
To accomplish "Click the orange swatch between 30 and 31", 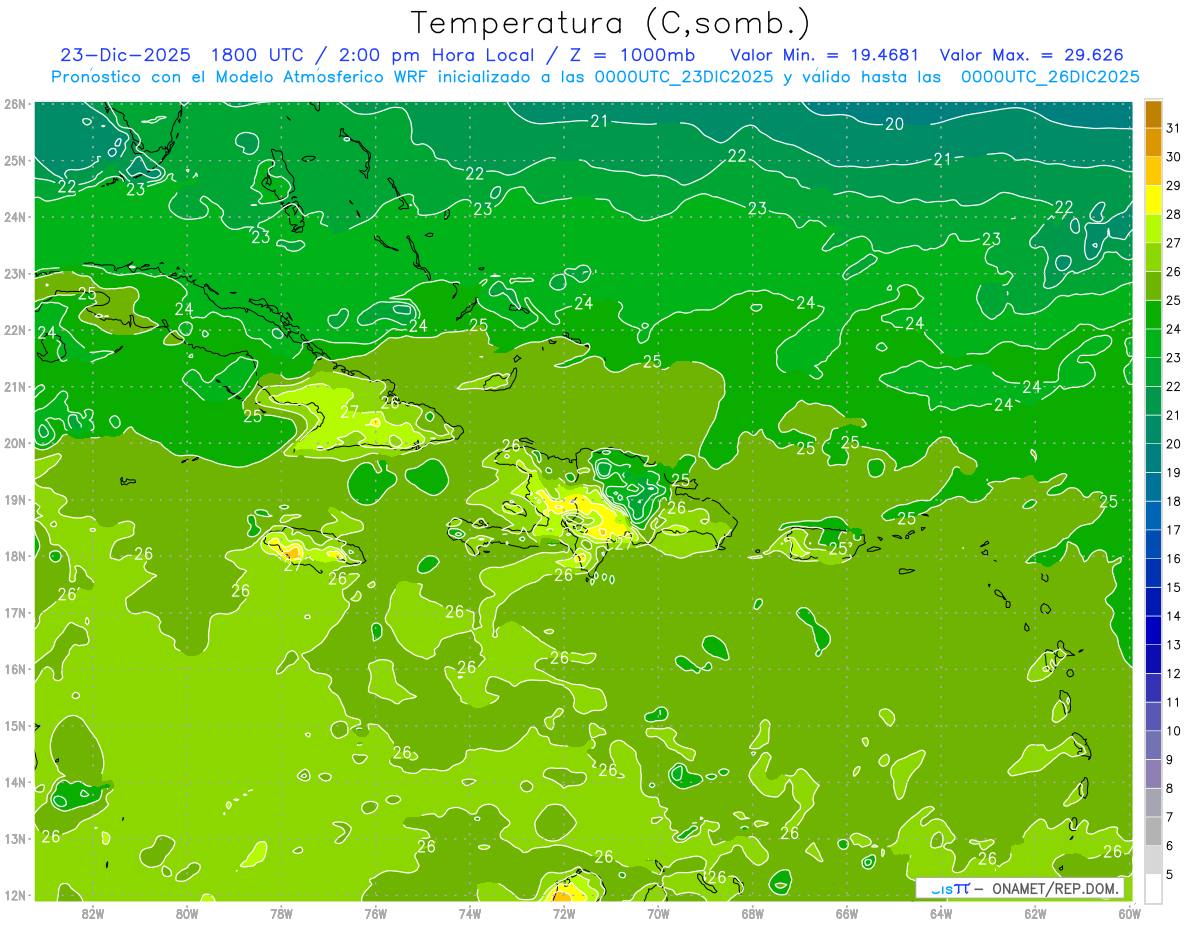I will (x=1154, y=142).
